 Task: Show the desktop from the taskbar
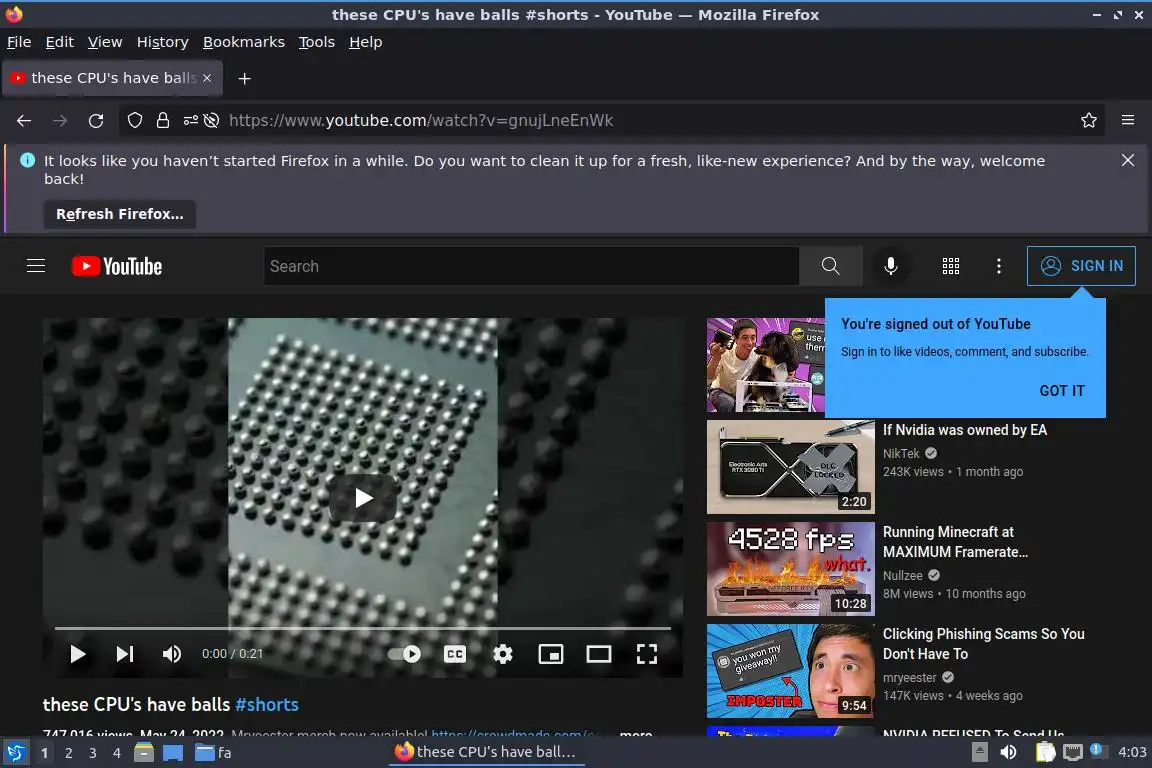click(173, 753)
